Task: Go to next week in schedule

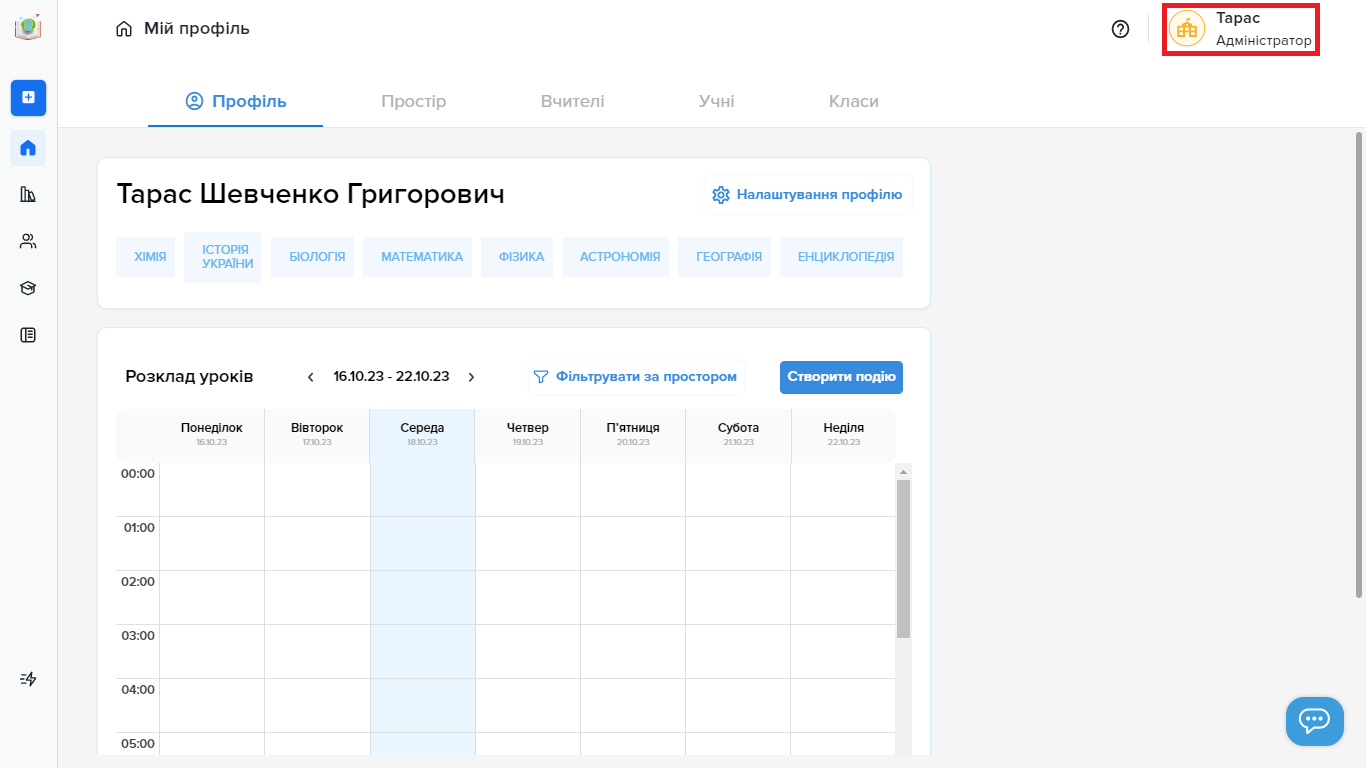Action: (471, 377)
